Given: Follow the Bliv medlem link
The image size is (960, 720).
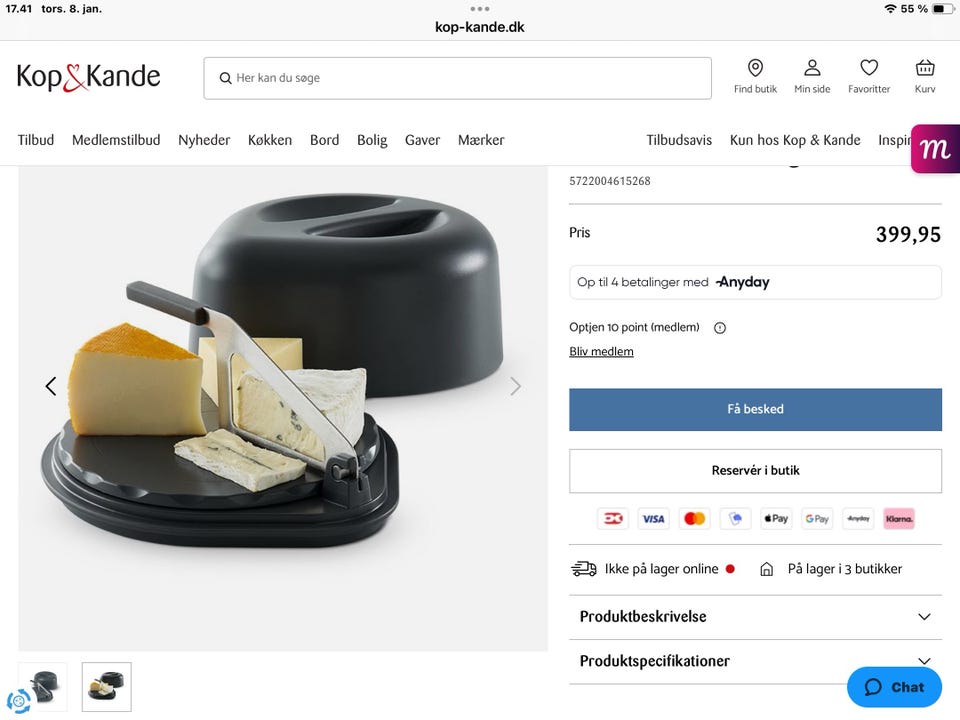Looking at the screenshot, I should coord(601,351).
